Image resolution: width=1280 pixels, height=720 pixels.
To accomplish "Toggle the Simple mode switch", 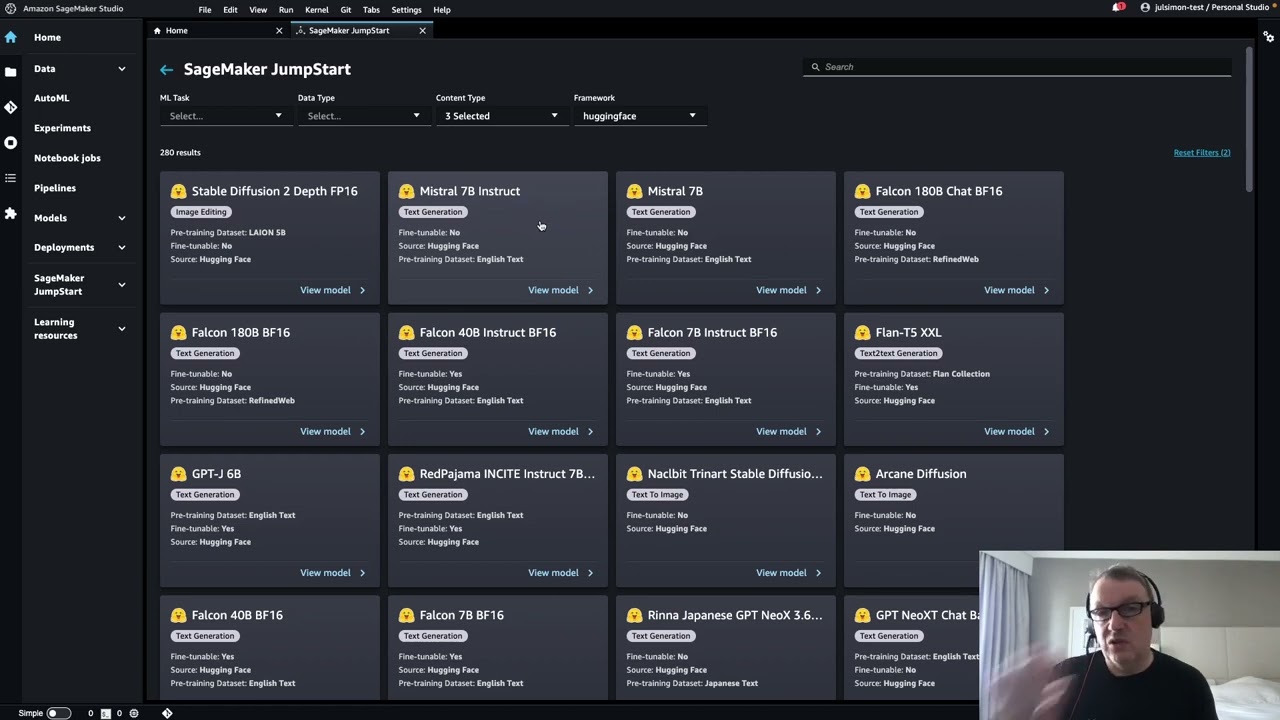I will (58, 713).
